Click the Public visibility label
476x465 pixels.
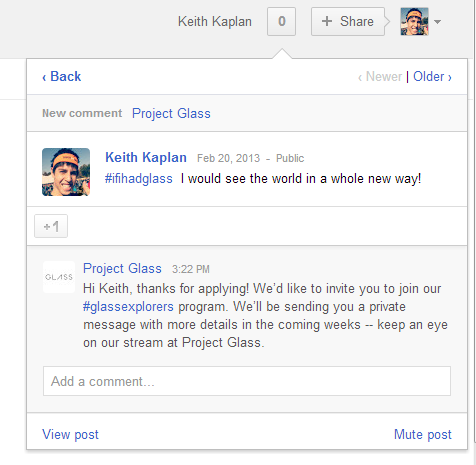[290, 158]
